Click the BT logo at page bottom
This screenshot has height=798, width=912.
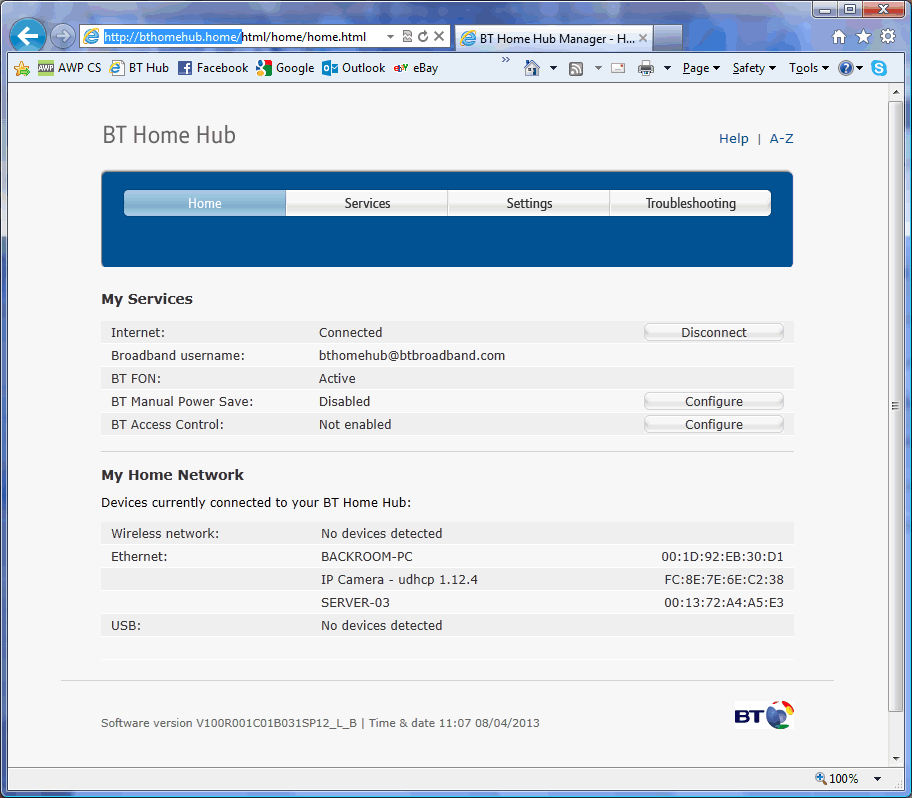point(764,715)
